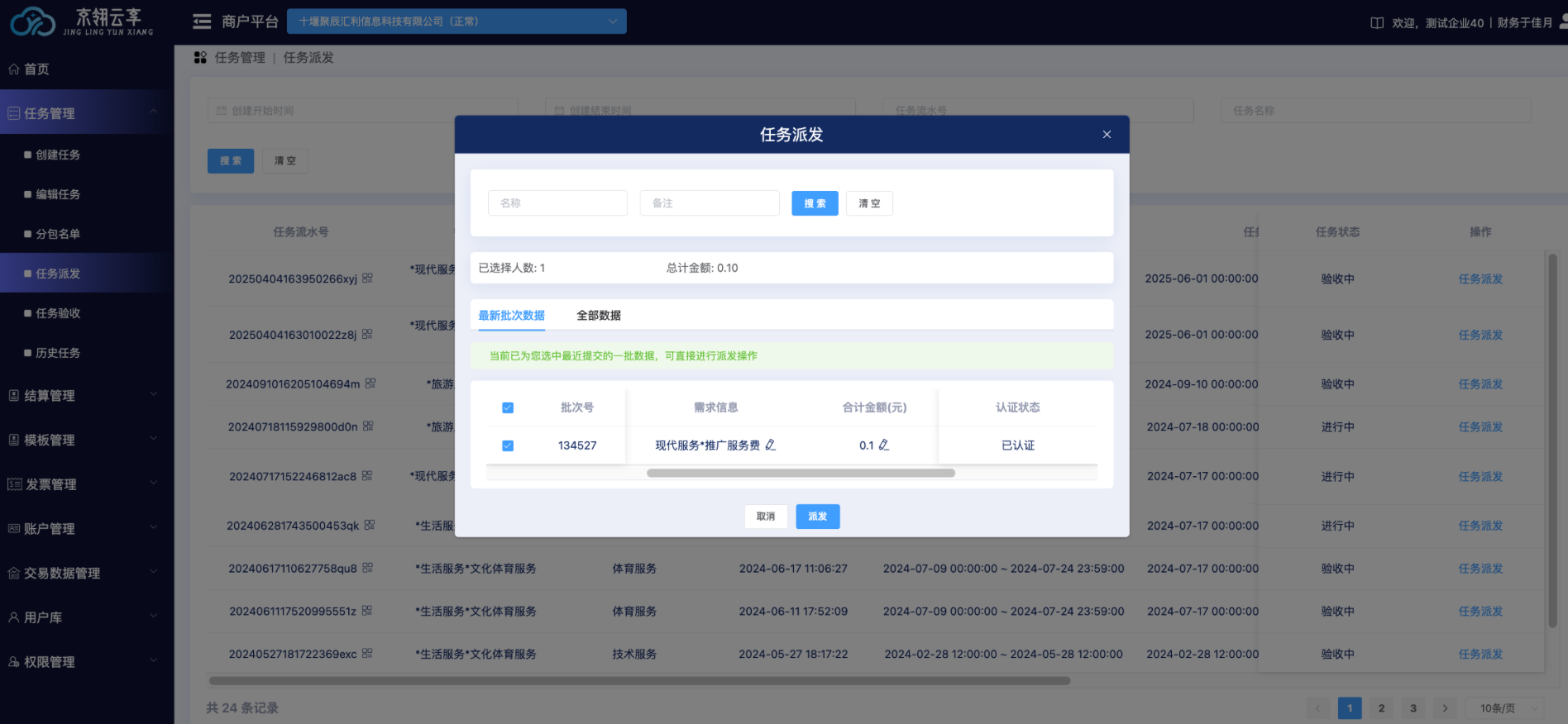Screen dimensions: 1568x724
Task: Click QR icon beside 20240527181722369exc
Action: 367,654
